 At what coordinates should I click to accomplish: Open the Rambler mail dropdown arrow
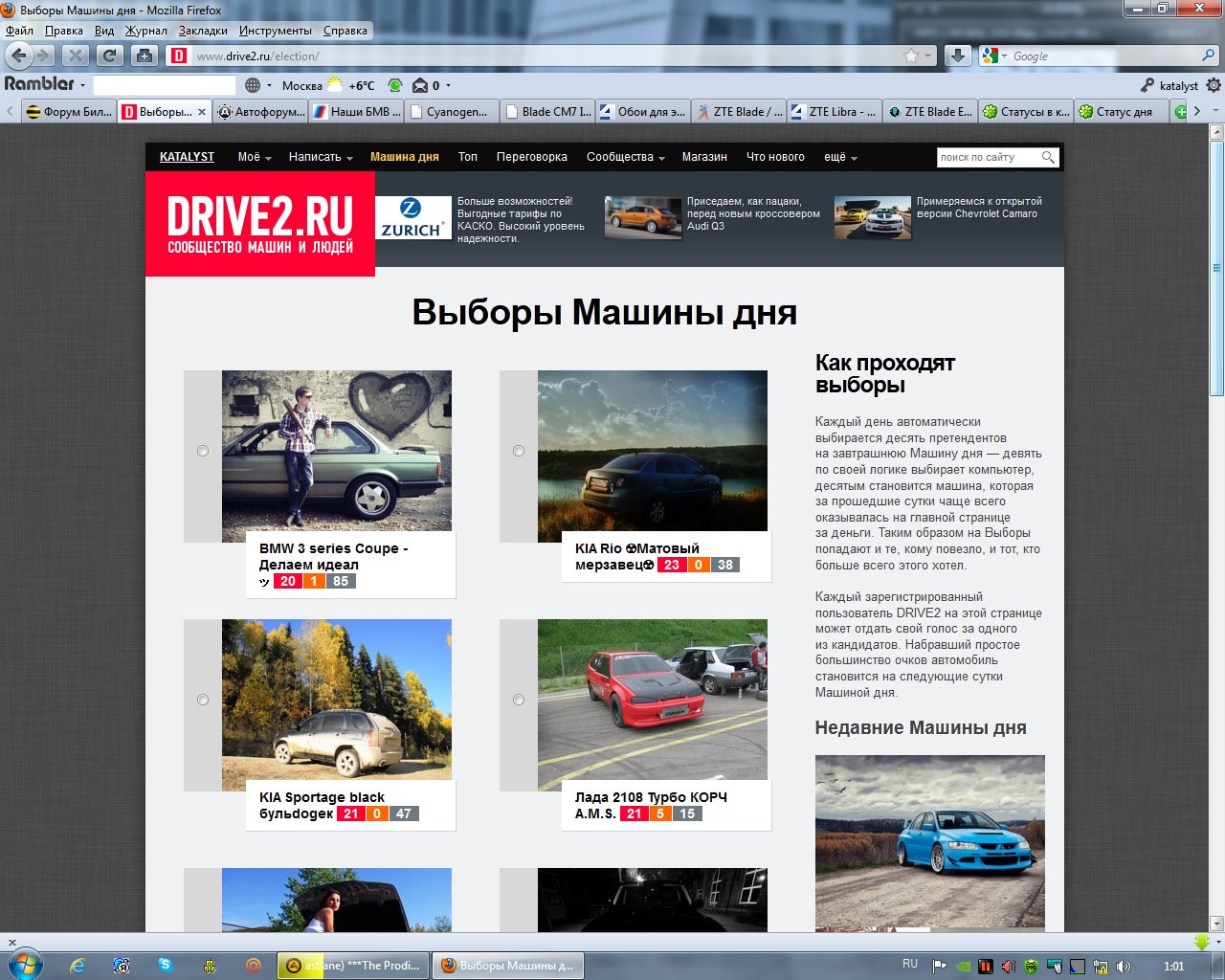pyautogui.click(x=448, y=85)
